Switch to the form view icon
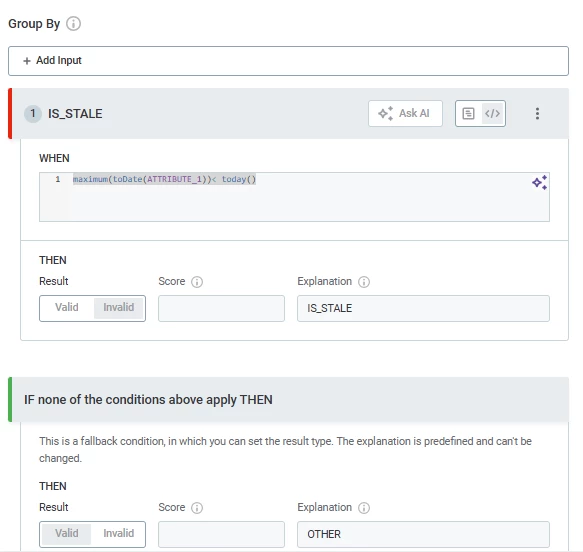Screen dimensions: 583x552 [x=468, y=113]
